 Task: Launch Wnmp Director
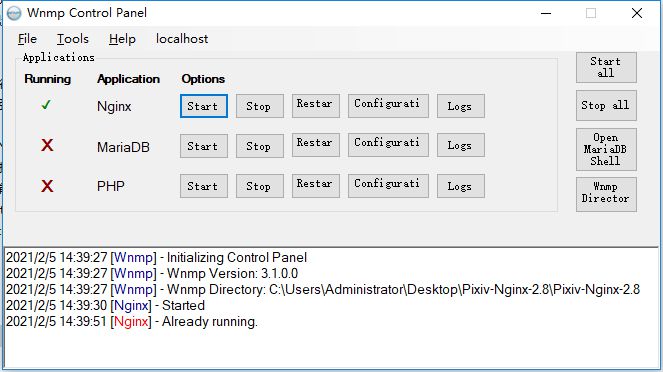pos(606,194)
